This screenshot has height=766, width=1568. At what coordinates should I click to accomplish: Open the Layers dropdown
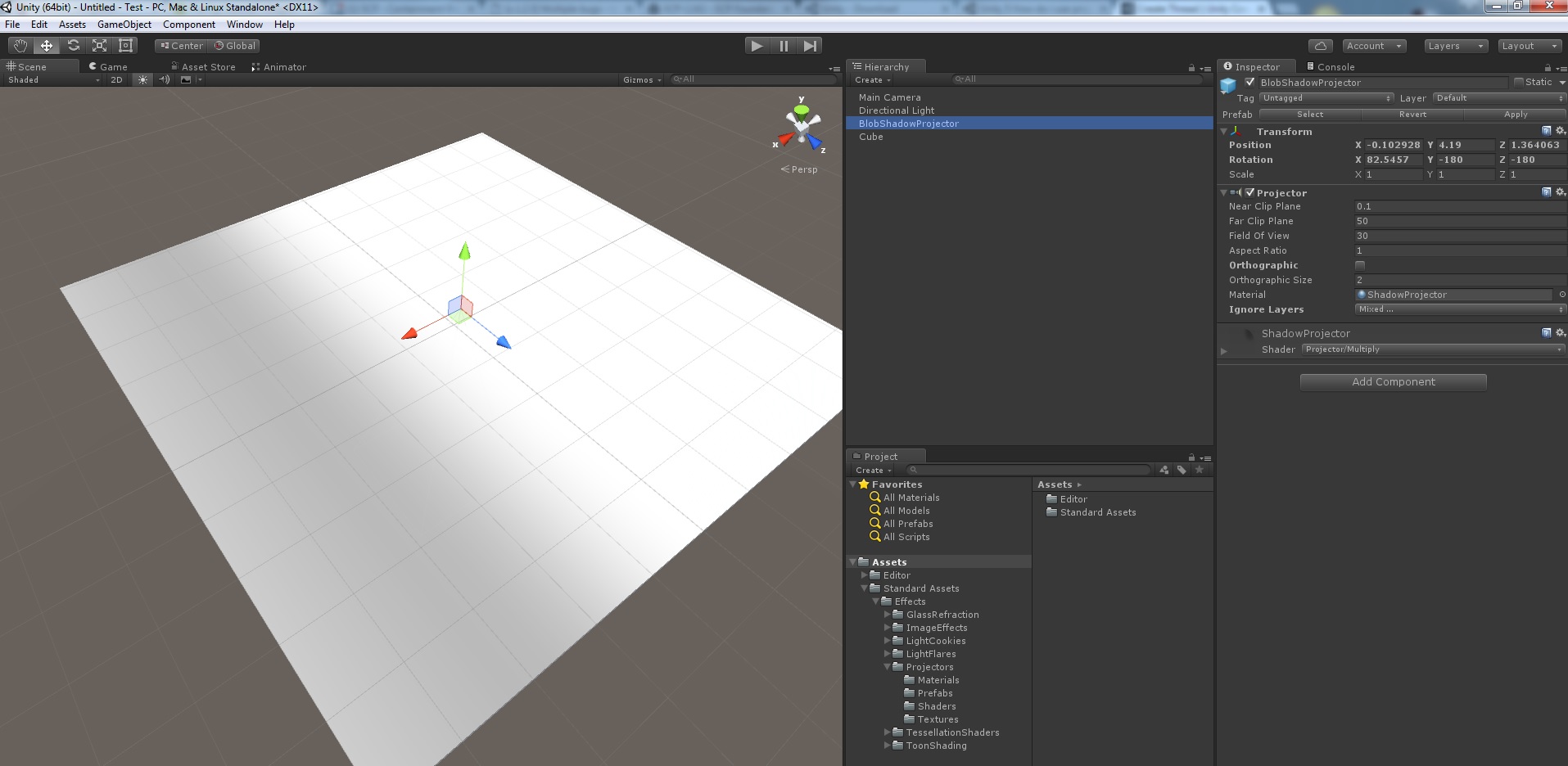(x=1456, y=46)
